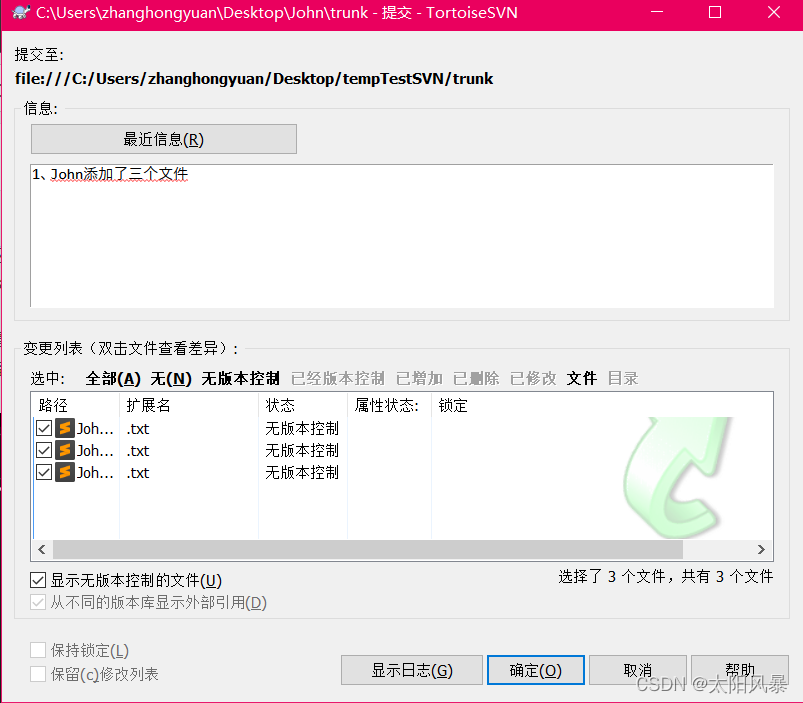Viewport: 803px width, 703px height.
Task: Click 已删除 selection link
Action: click(x=476, y=378)
